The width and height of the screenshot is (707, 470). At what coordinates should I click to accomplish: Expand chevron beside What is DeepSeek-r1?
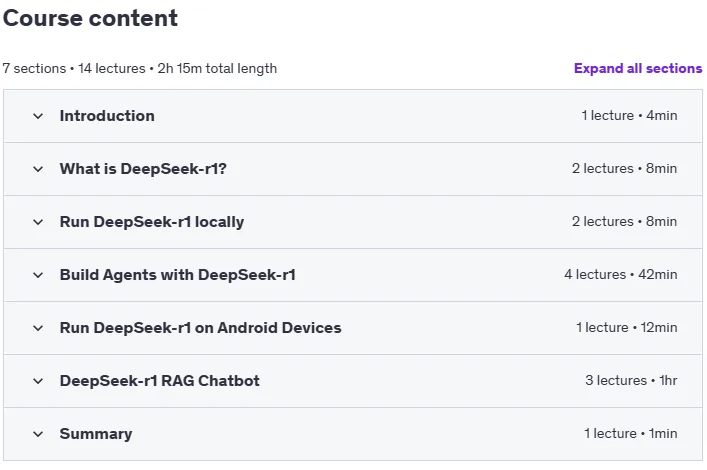[x=38, y=169]
